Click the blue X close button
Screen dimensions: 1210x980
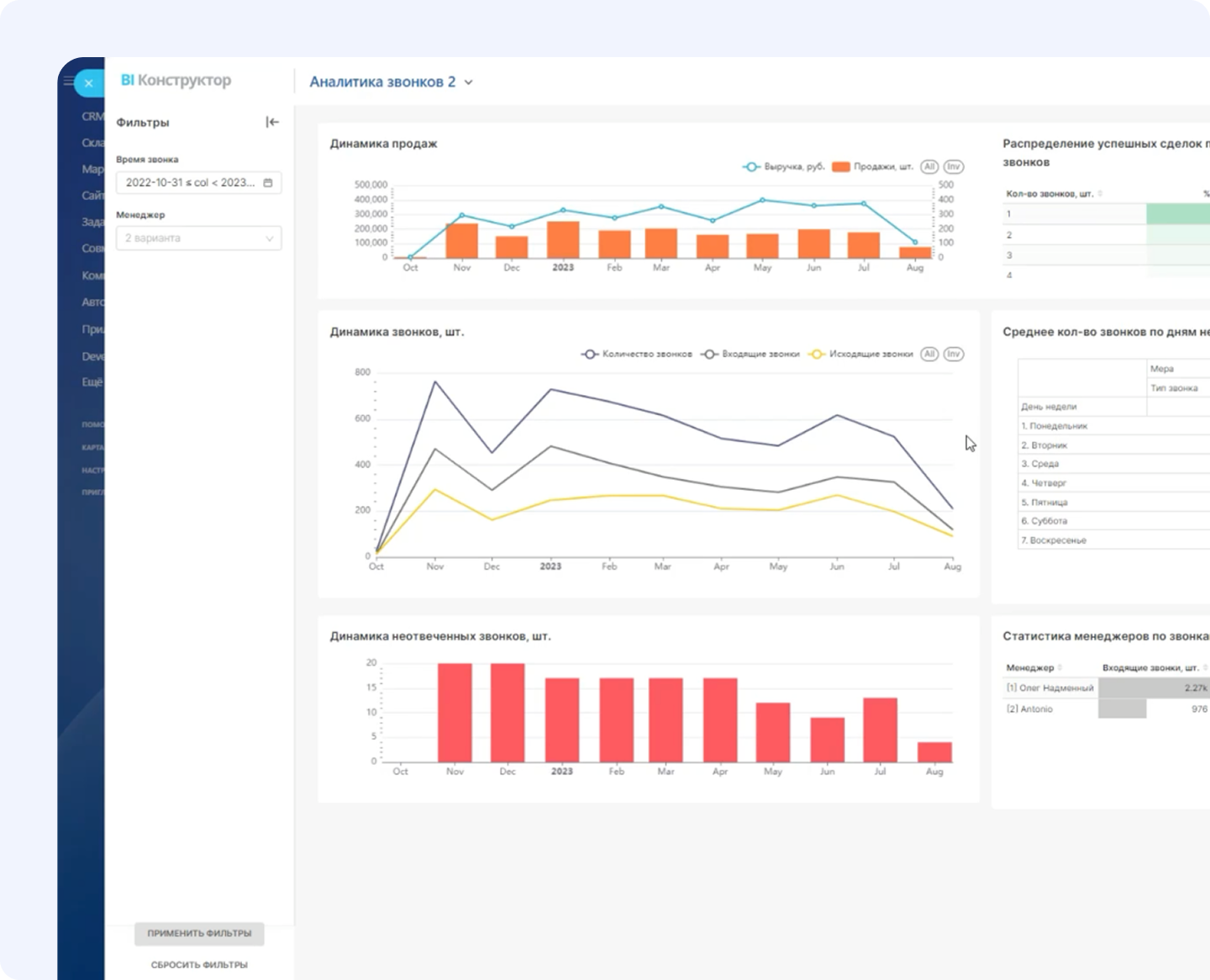point(89,83)
